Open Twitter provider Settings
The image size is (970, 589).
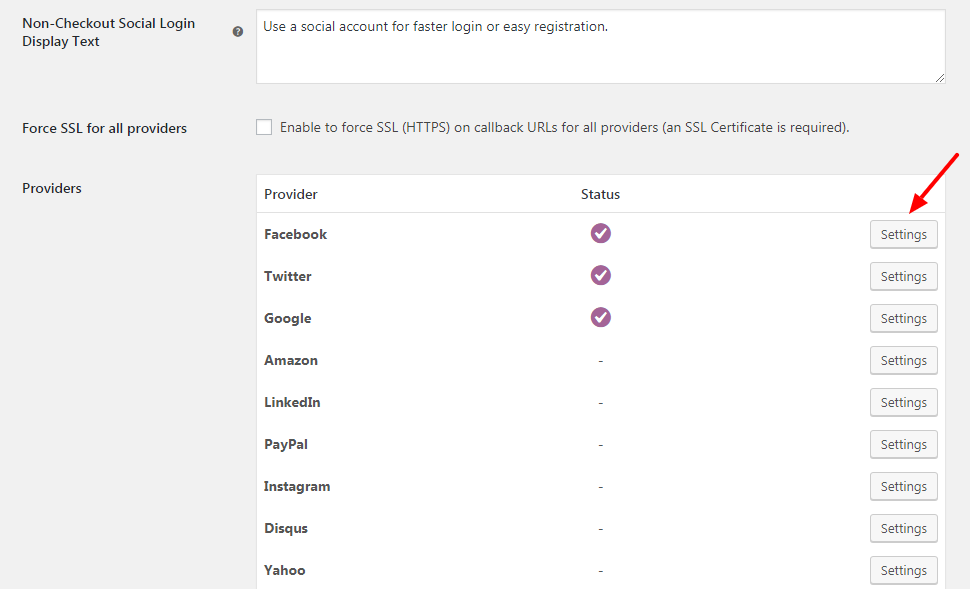tap(904, 277)
